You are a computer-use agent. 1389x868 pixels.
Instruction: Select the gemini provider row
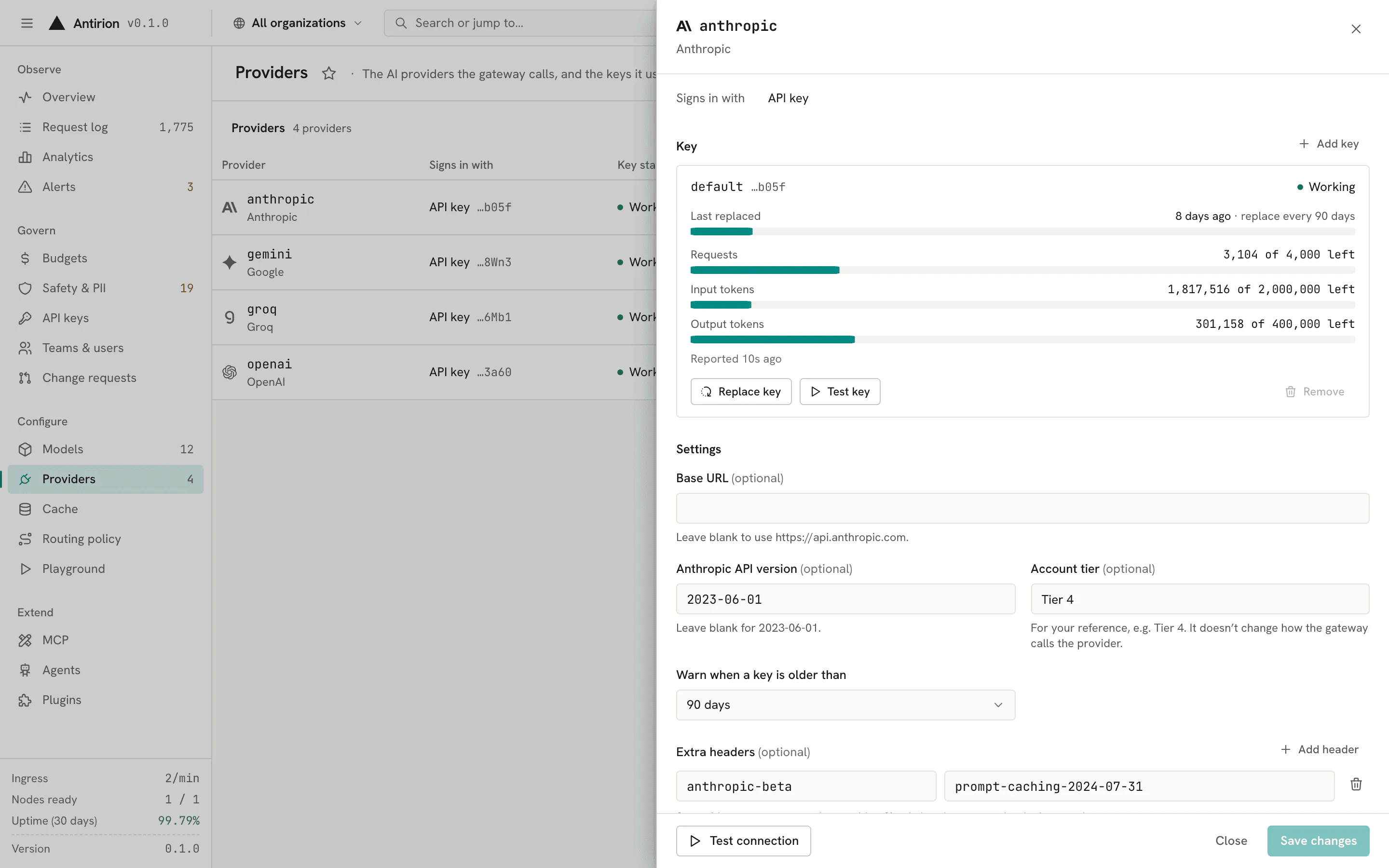(434, 262)
